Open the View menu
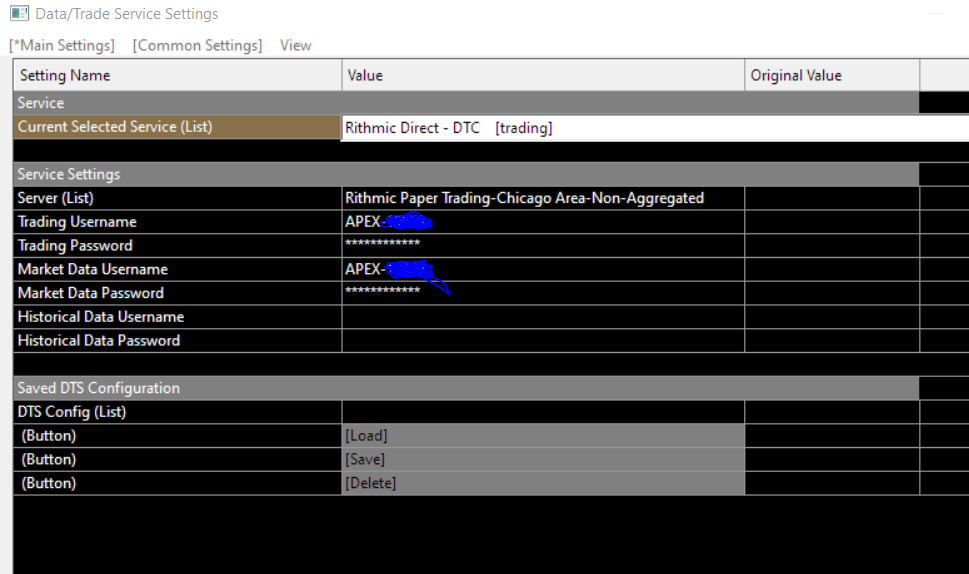 [295, 45]
